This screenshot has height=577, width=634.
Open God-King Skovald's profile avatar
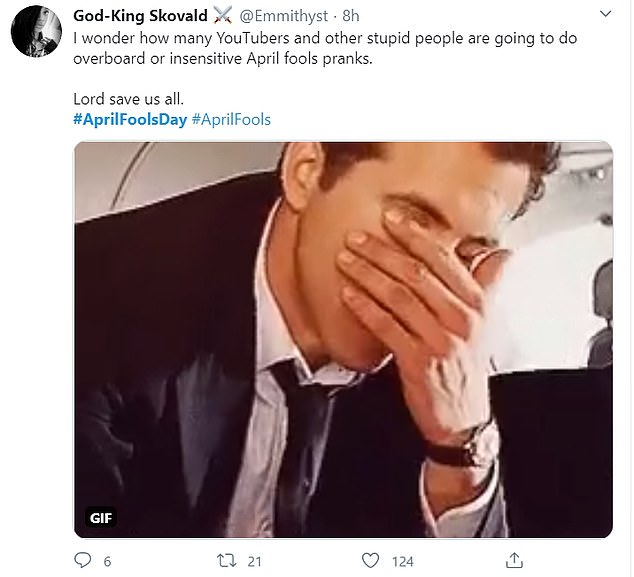(x=37, y=32)
